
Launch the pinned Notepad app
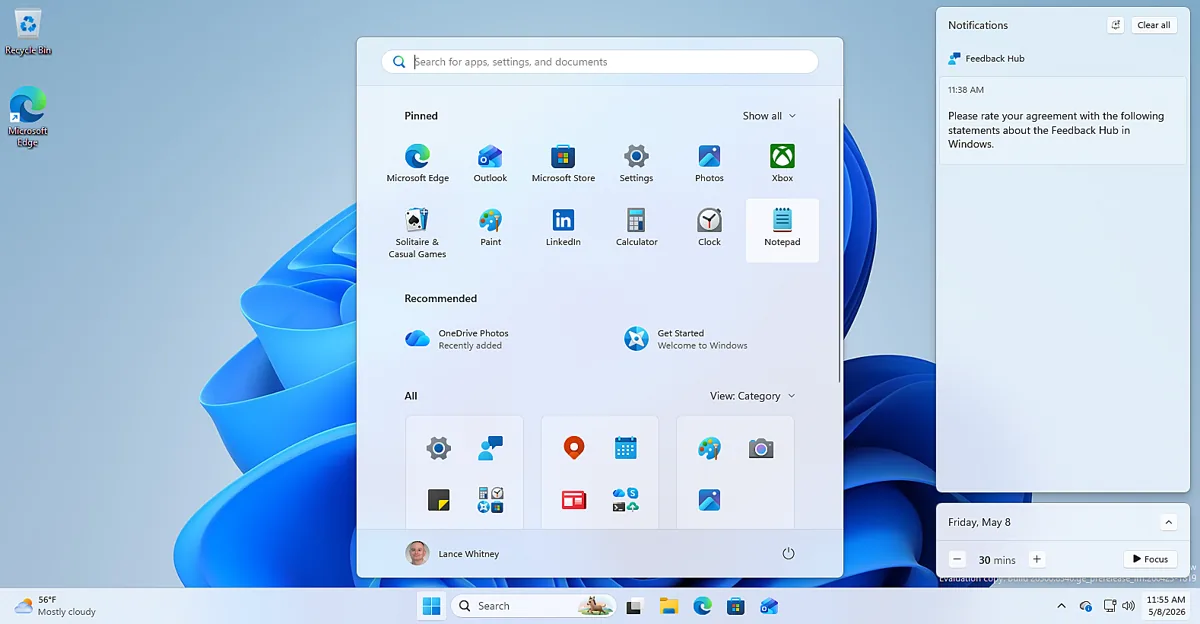(x=782, y=230)
